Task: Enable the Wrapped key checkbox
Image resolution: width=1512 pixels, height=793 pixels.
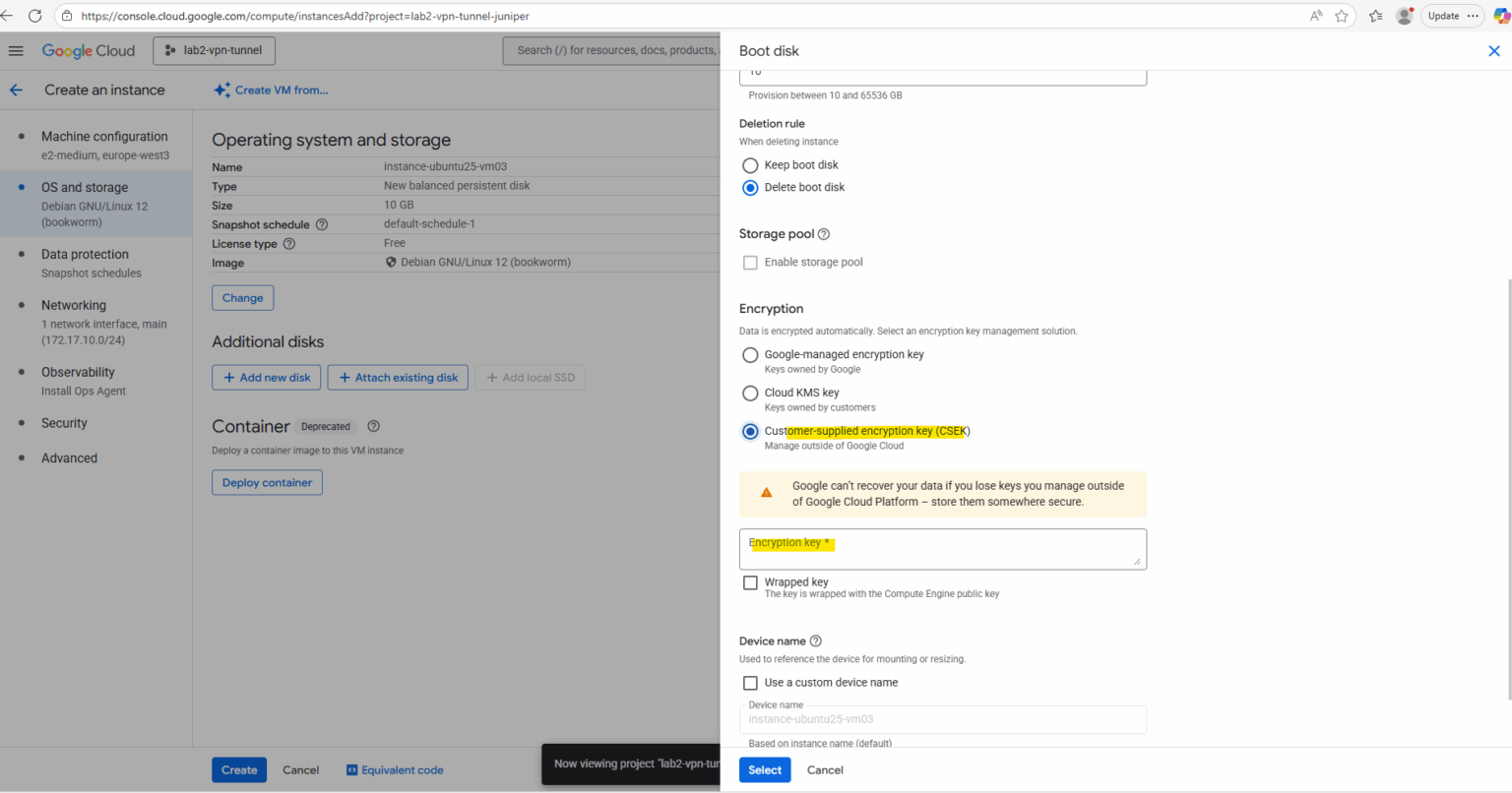Action: coord(750,582)
